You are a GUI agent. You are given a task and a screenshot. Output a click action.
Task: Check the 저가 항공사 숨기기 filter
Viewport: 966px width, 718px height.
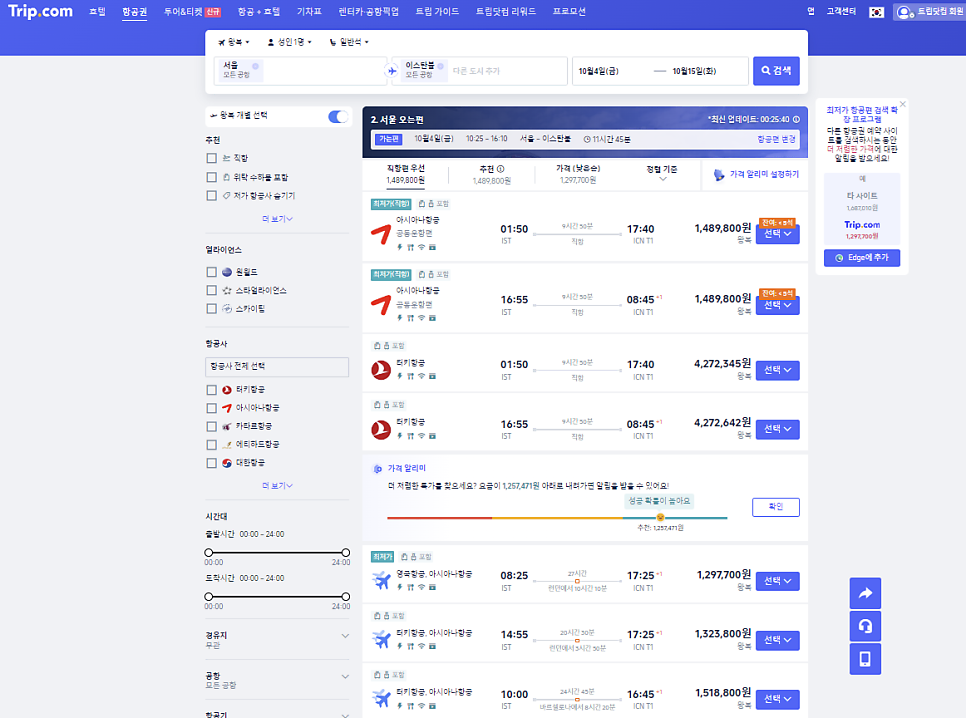211,196
